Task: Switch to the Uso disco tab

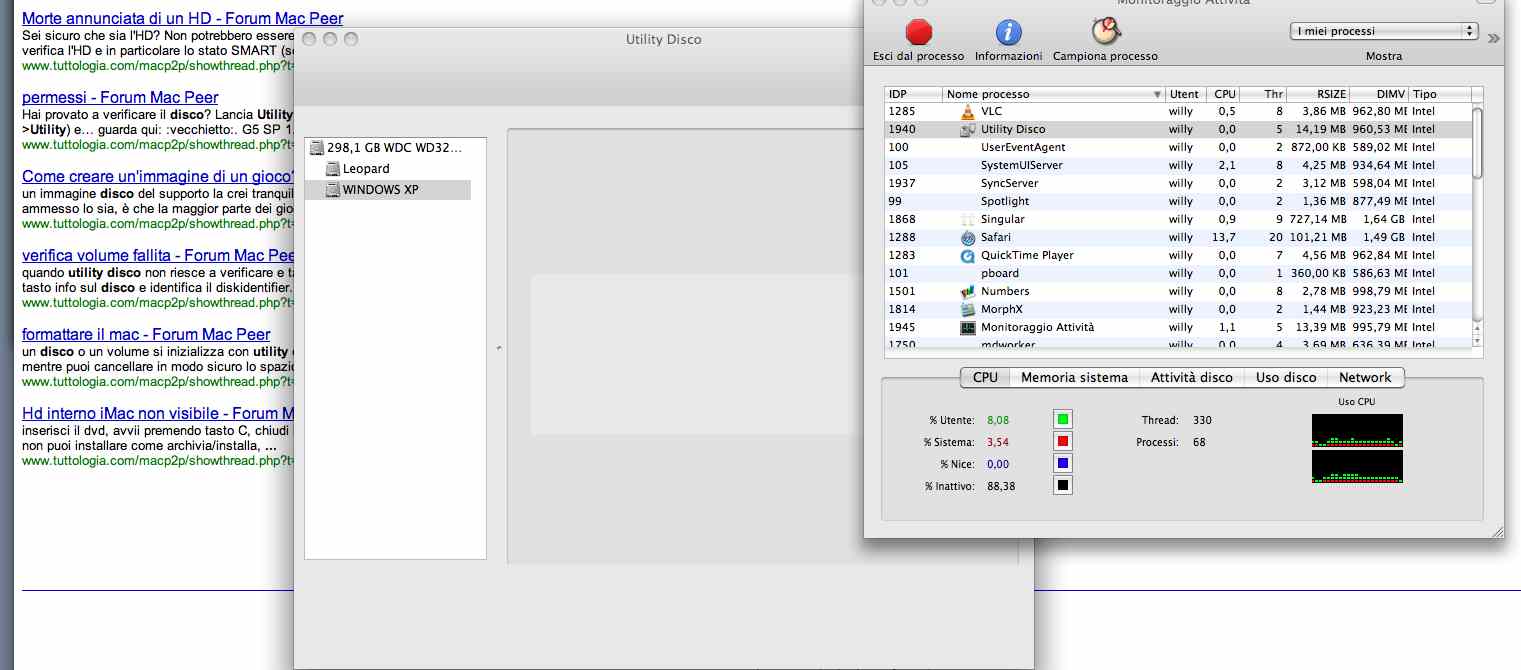Action: [1286, 377]
